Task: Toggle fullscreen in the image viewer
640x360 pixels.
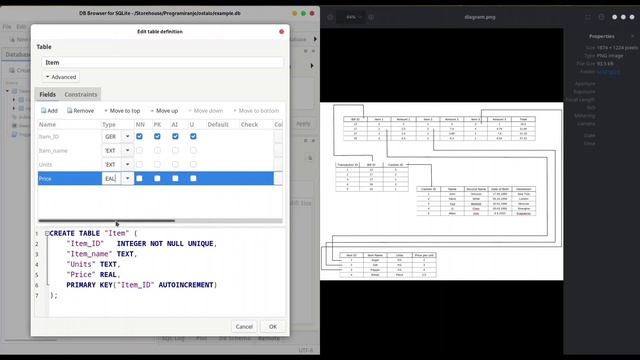Action: pos(588,17)
